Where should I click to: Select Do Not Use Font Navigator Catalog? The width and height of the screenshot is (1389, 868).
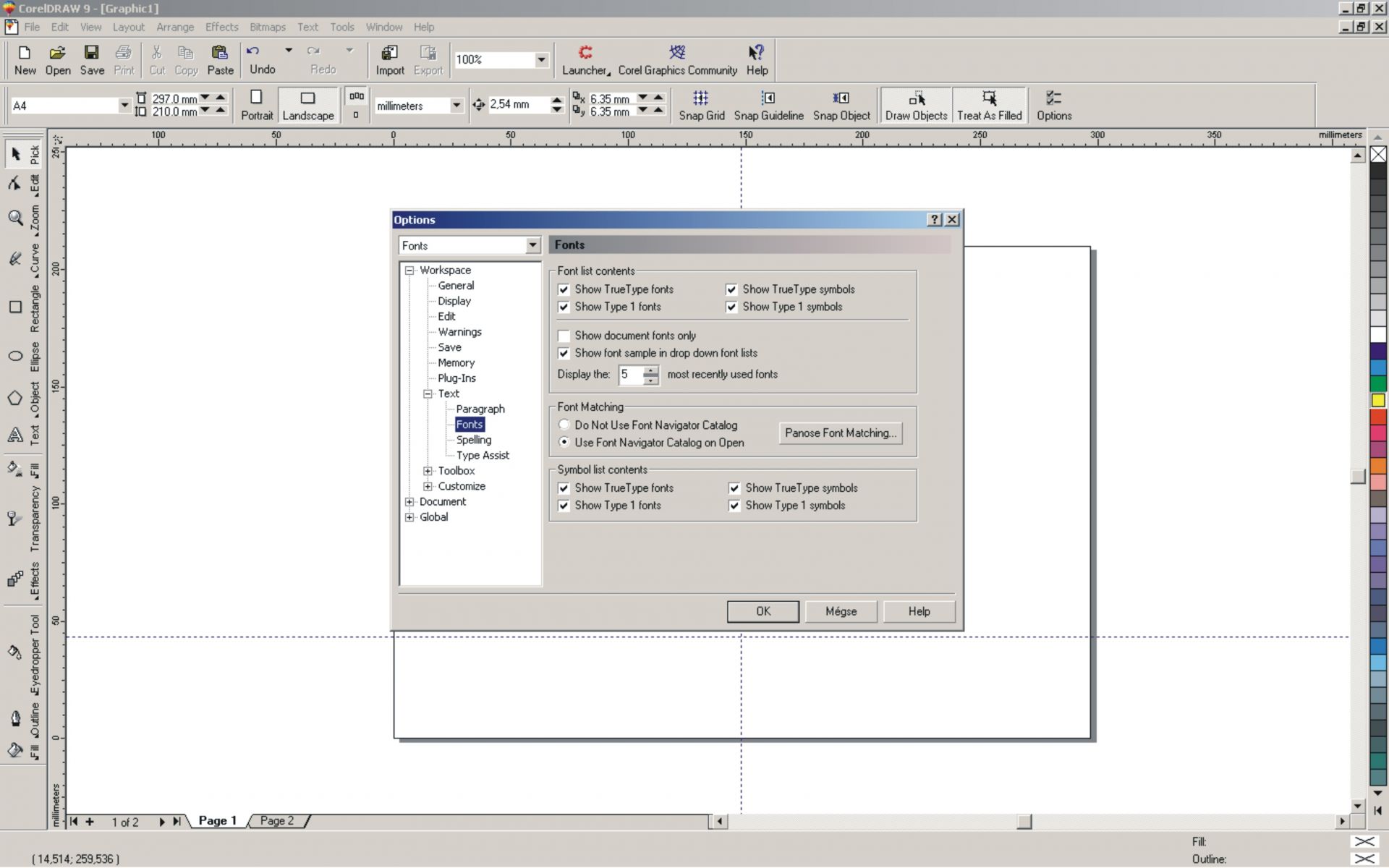(564, 425)
